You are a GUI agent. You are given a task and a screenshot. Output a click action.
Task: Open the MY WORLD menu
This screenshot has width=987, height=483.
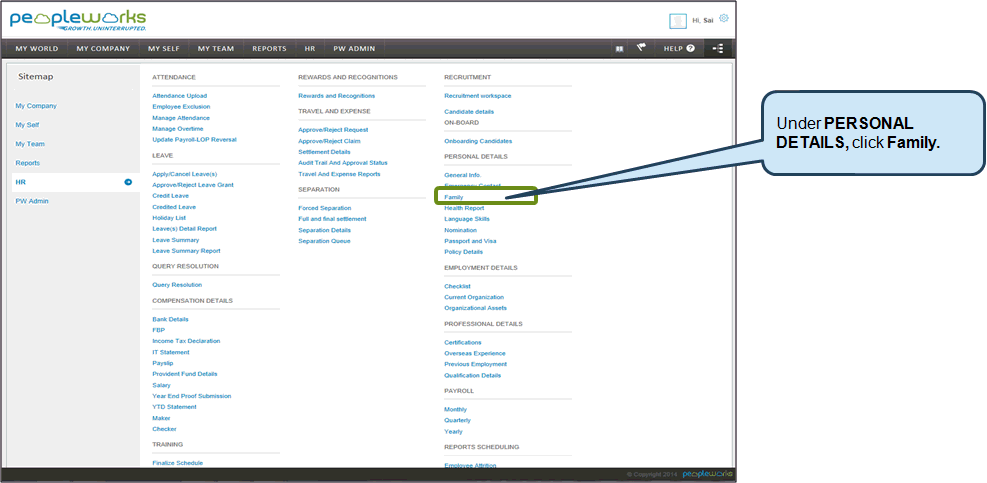tap(37, 48)
